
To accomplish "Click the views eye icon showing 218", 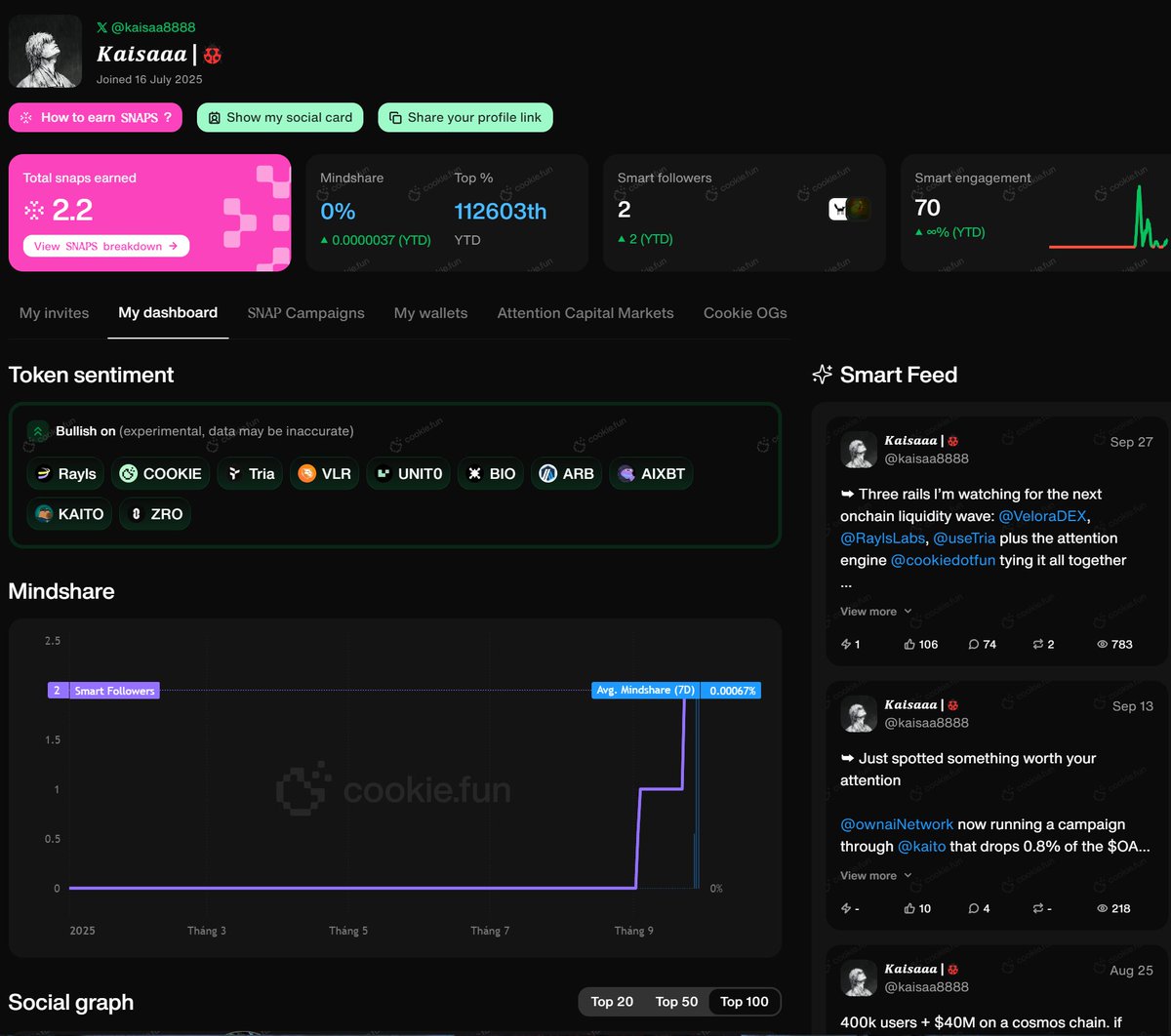I will [1103, 908].
